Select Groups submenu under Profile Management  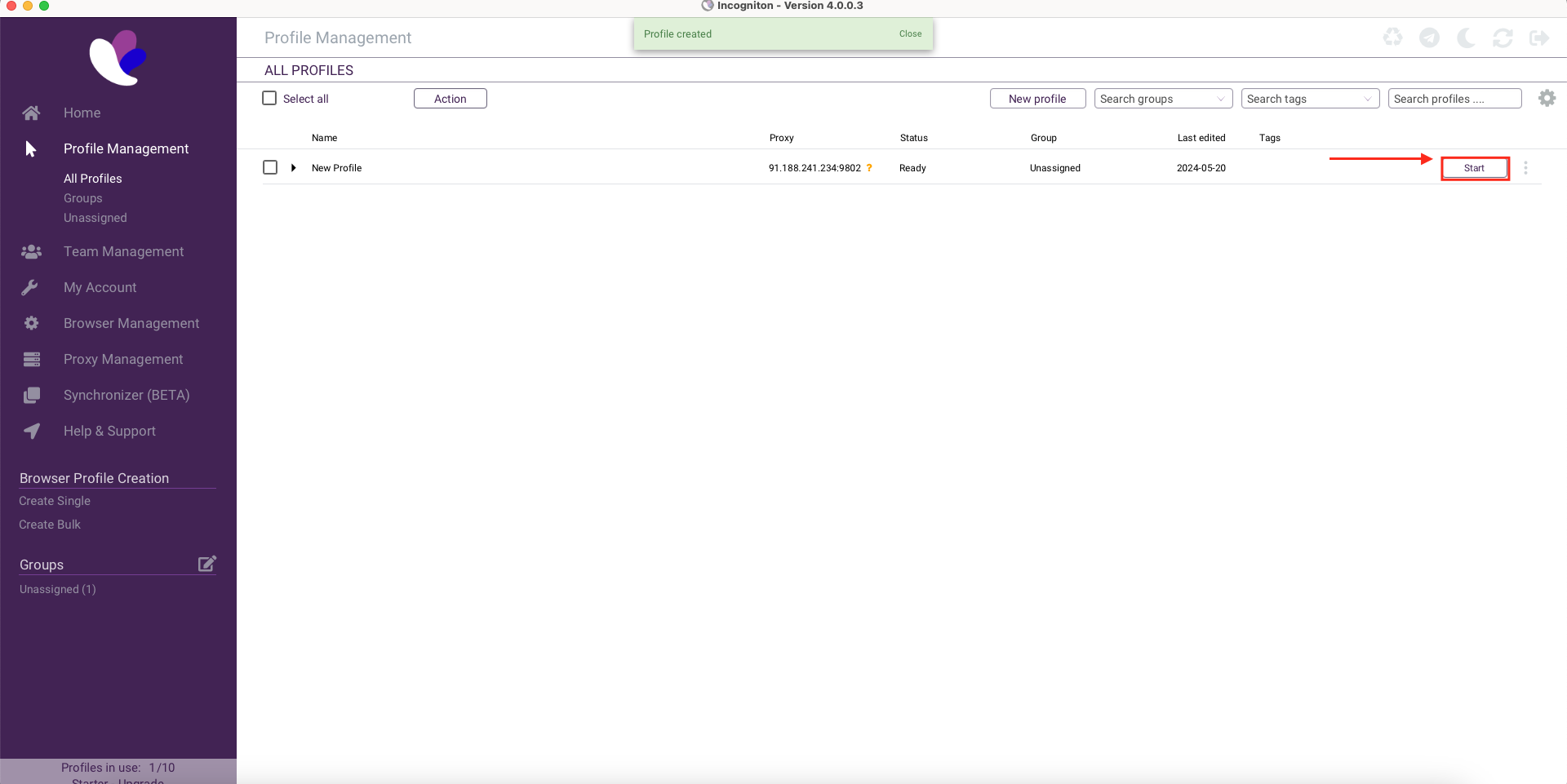point(83,198)
